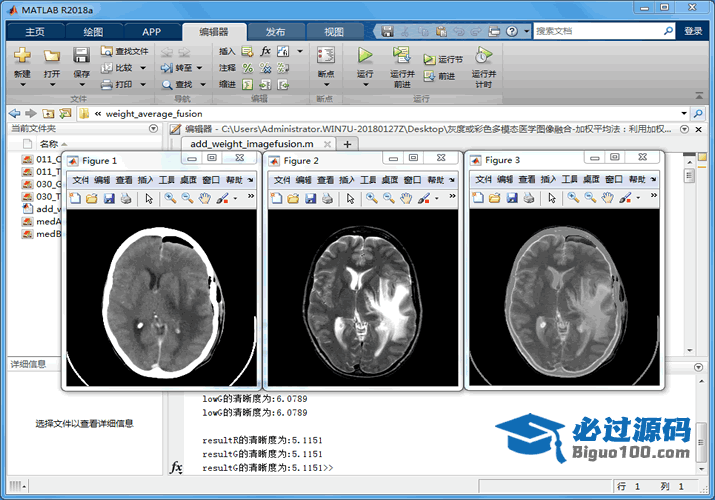This screenshot has height=500, width=715.
Task: Click the comment percent icon
Action: [x=248, y=68]
